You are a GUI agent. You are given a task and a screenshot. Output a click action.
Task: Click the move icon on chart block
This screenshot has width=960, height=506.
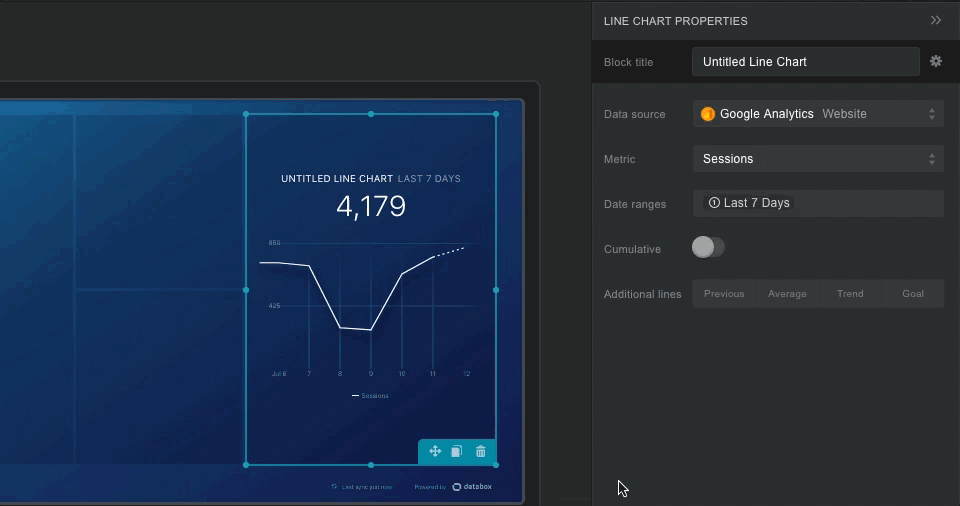pyautogui.click(x=435, y=451)
